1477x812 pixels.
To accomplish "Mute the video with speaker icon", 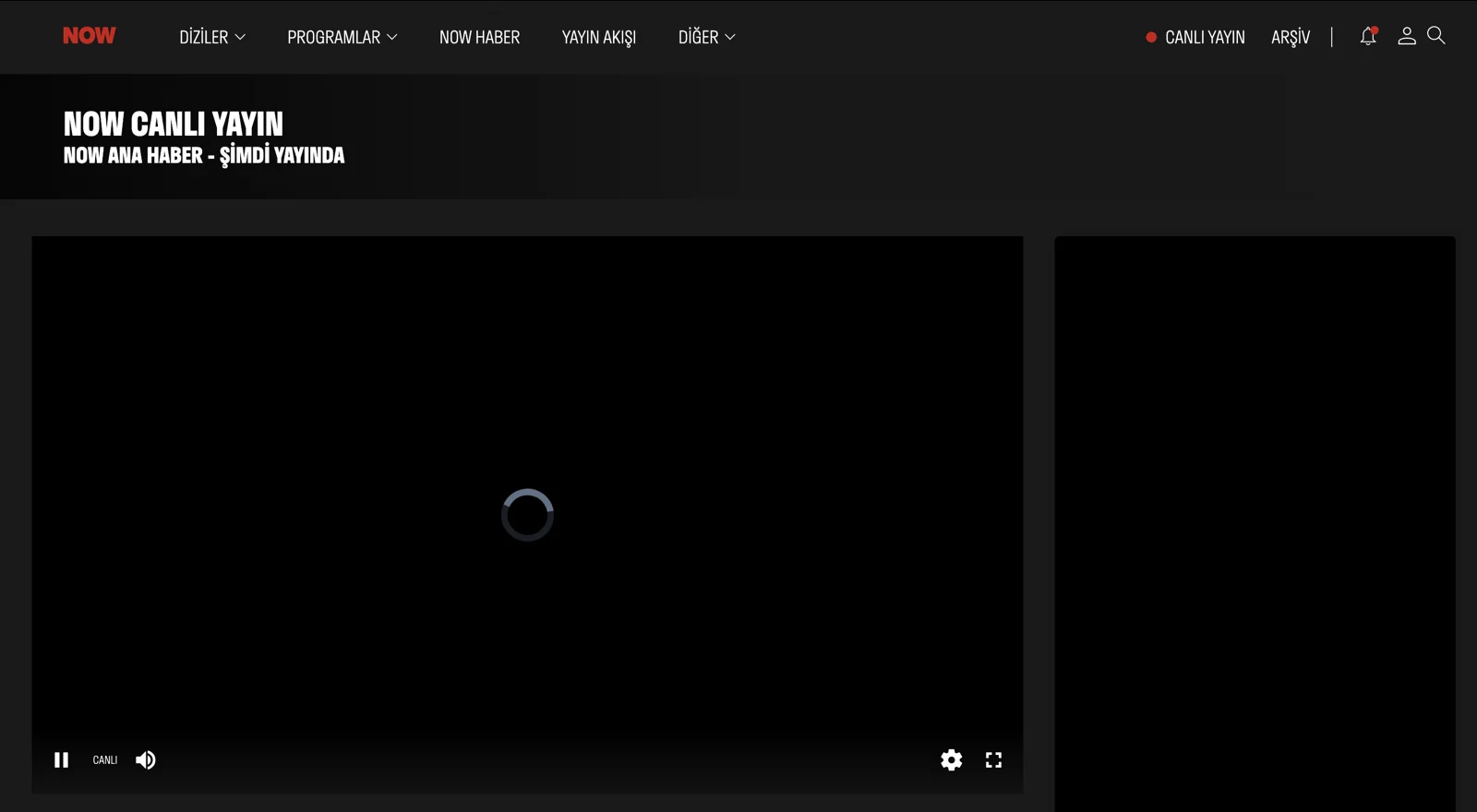I will [x=146, y=759].
